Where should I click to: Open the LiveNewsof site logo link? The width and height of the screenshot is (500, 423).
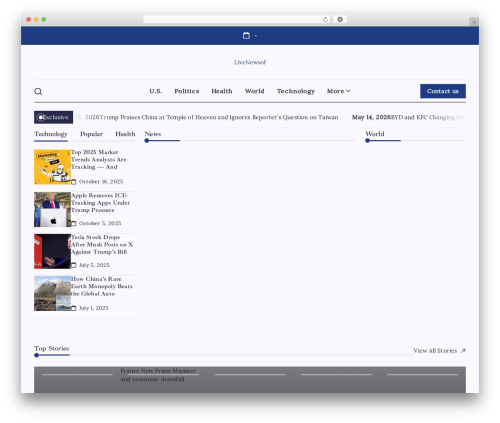point(250,62)
